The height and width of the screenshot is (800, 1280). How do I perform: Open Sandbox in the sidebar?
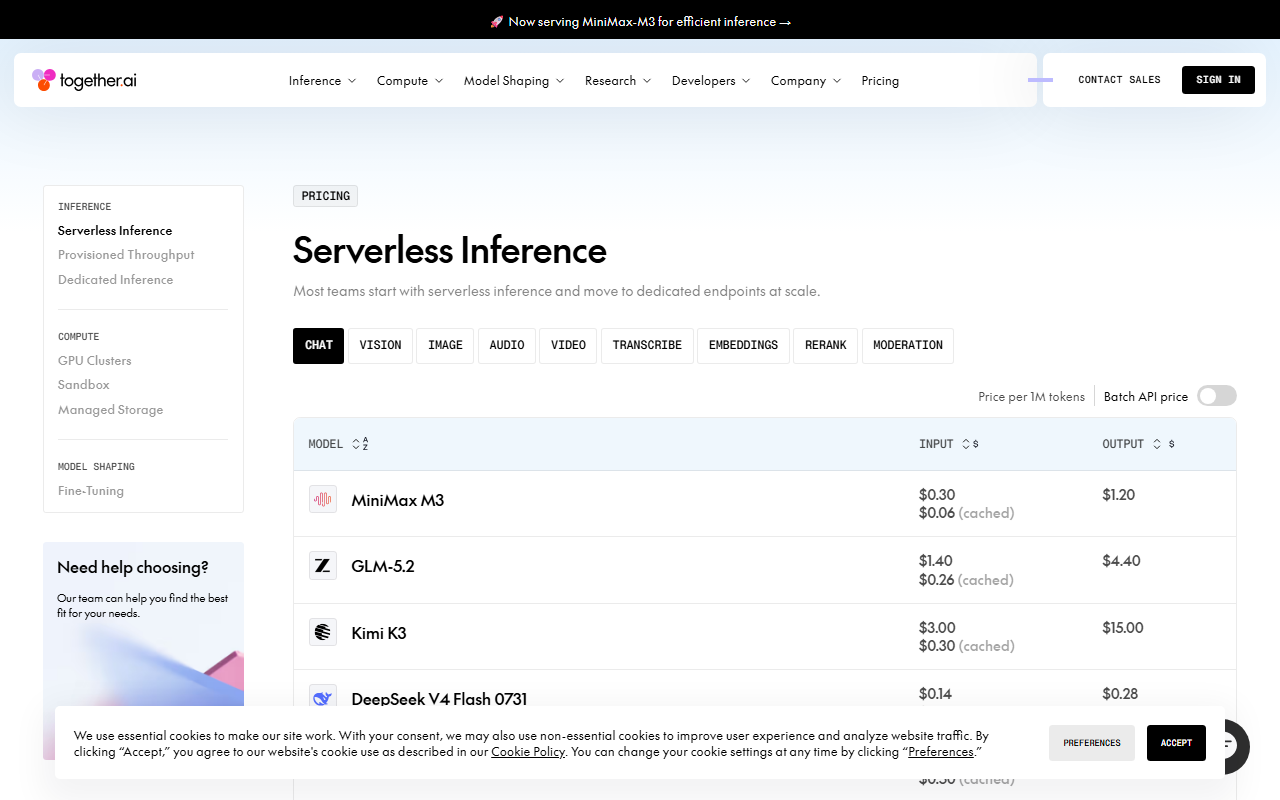84,385
